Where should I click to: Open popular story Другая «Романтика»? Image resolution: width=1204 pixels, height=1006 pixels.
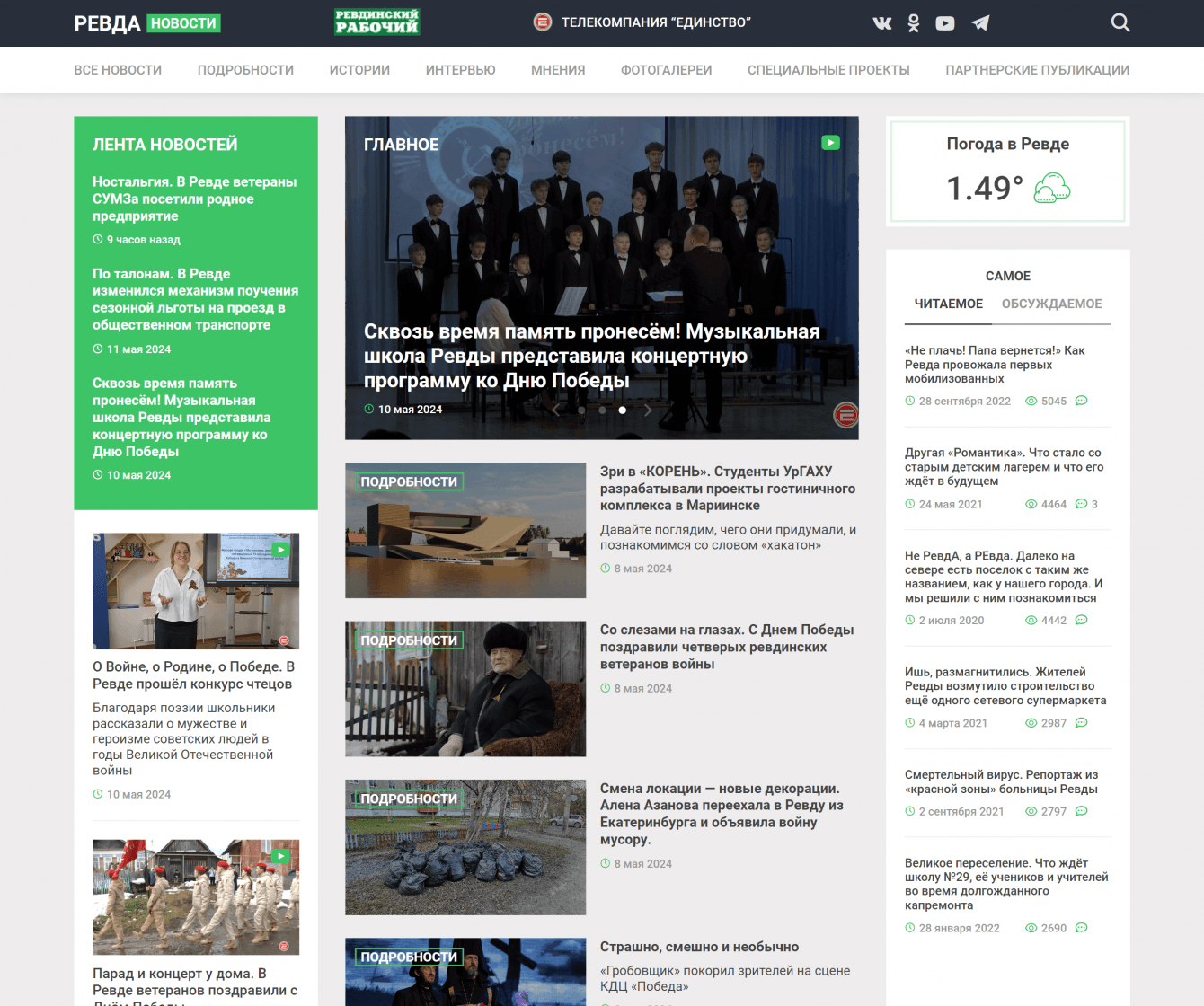[x=1005, y=467]
